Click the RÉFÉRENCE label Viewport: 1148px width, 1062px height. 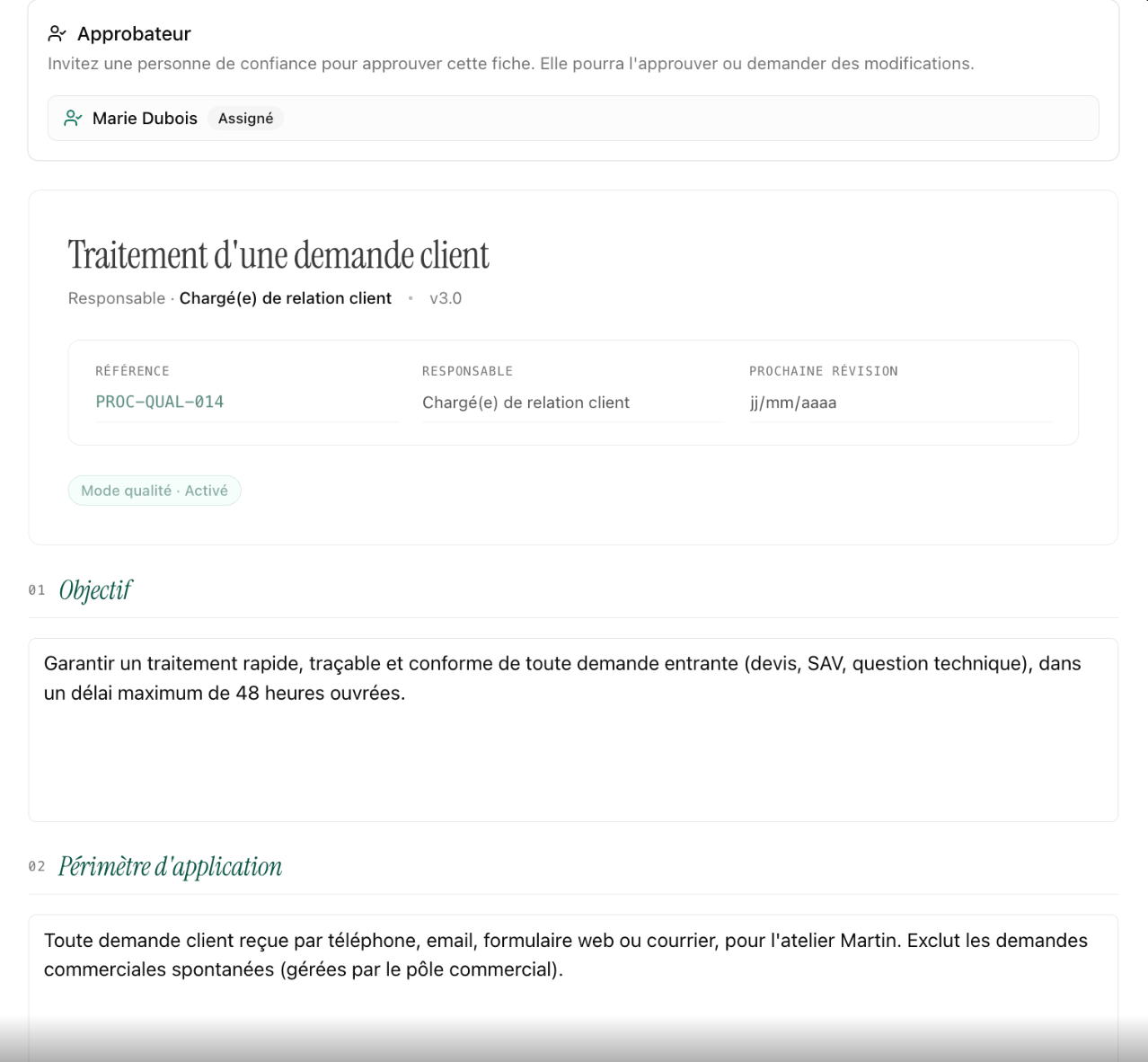(132, 371)
